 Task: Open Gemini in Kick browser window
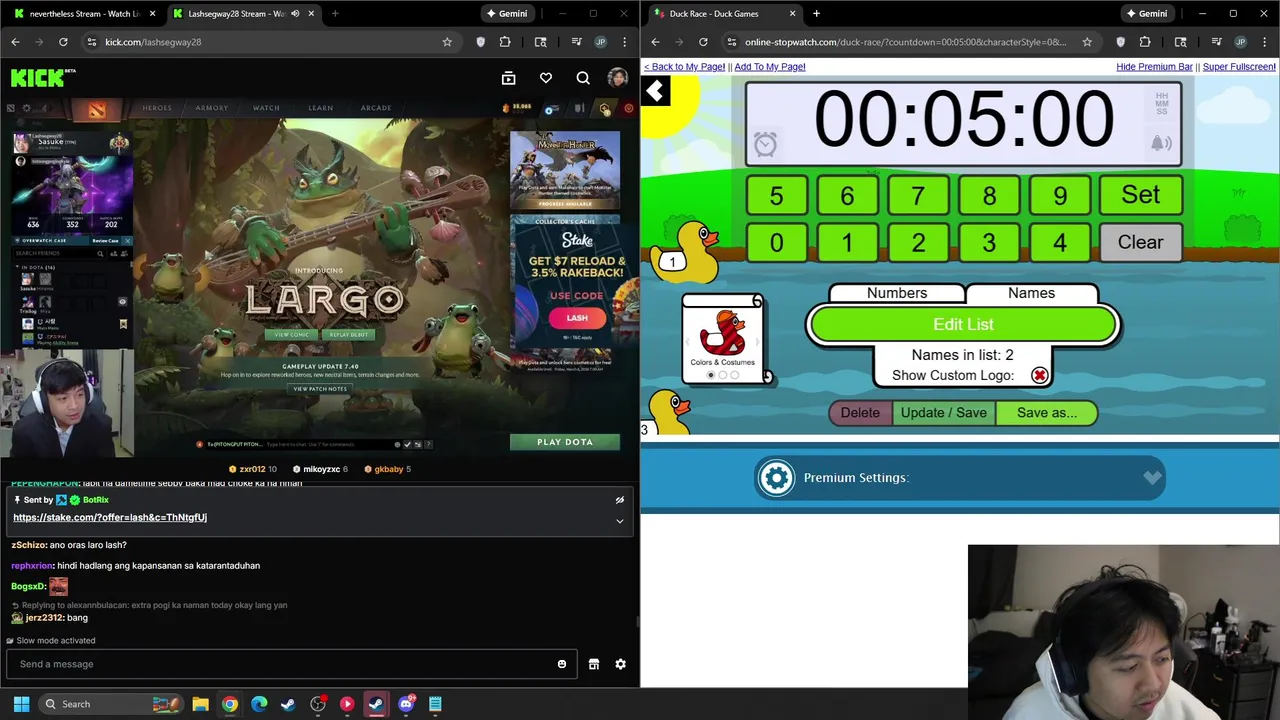(x=506, y=14)
